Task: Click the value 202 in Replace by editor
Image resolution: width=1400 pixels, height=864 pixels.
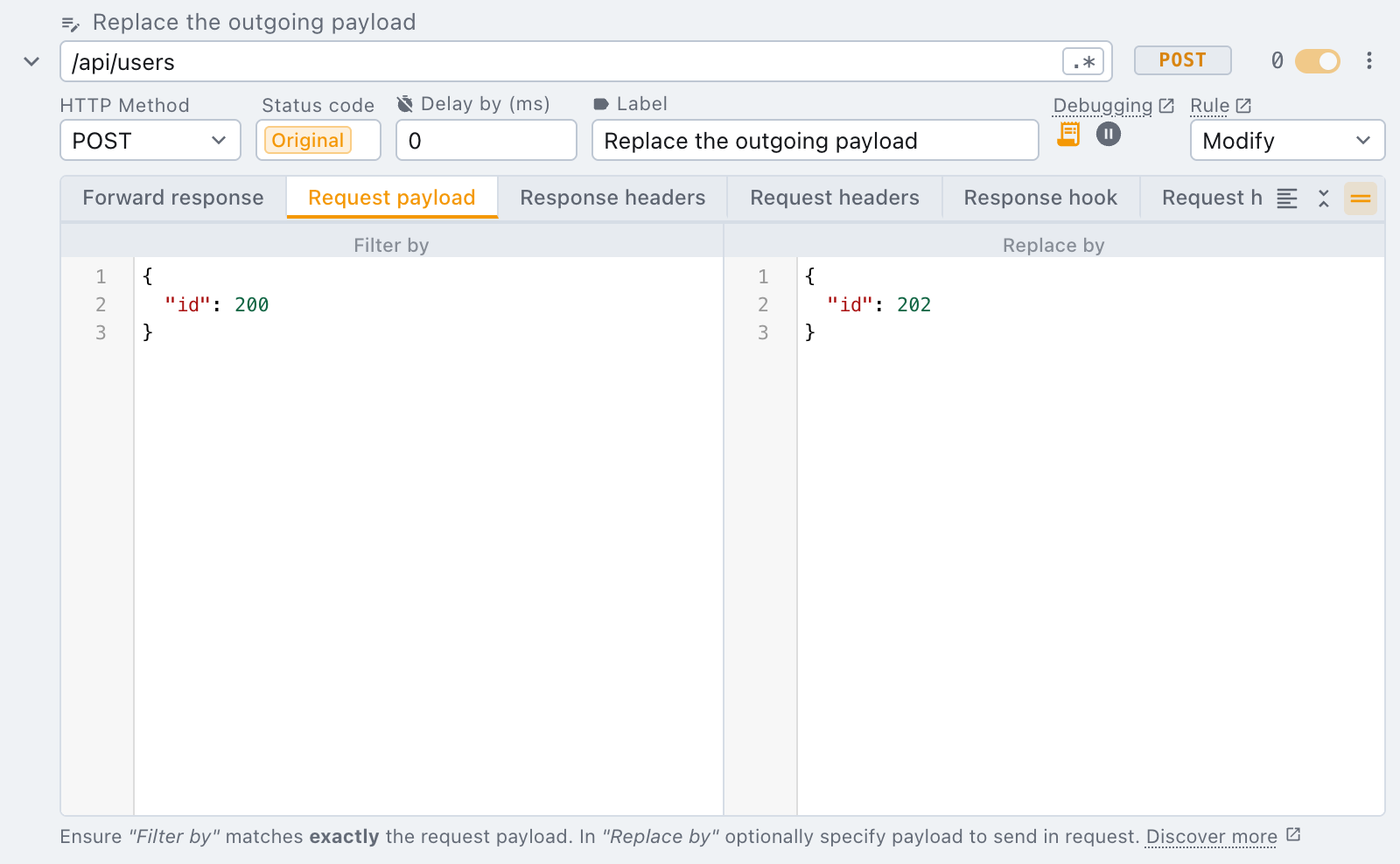Action: pos(914,304)
